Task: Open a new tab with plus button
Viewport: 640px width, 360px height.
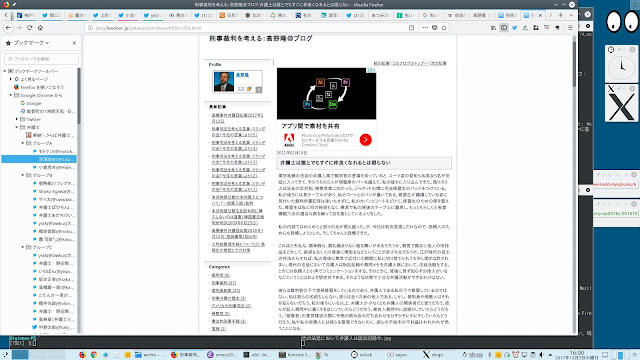Action: click(561, 15)
